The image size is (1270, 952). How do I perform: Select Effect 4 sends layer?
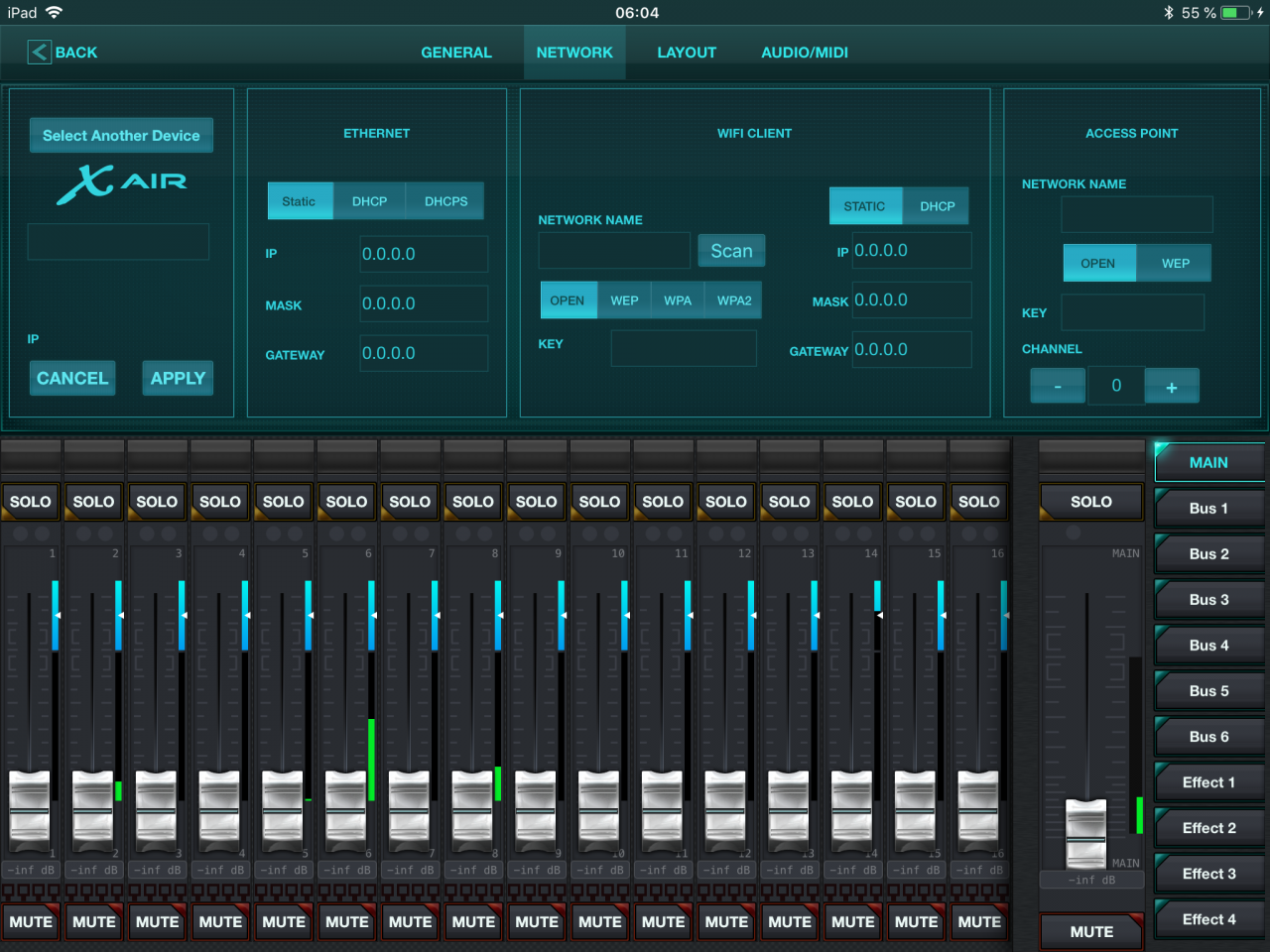tap(1209, 919)
